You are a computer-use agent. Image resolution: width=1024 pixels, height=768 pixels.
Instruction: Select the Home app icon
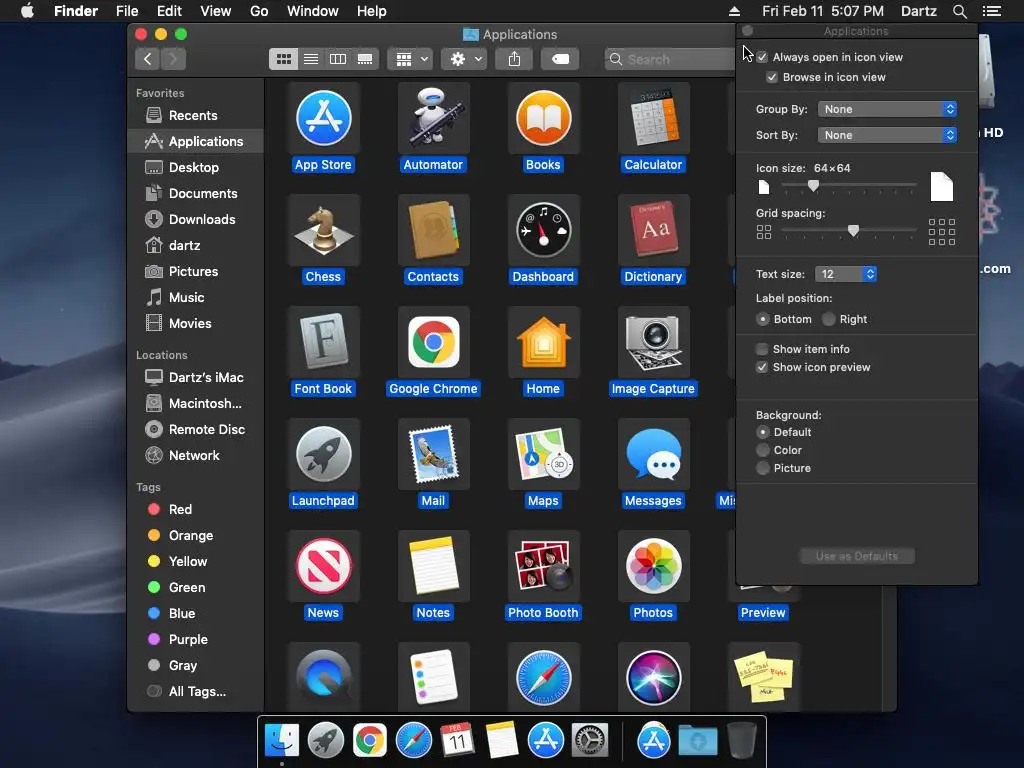tap(543, 342)
